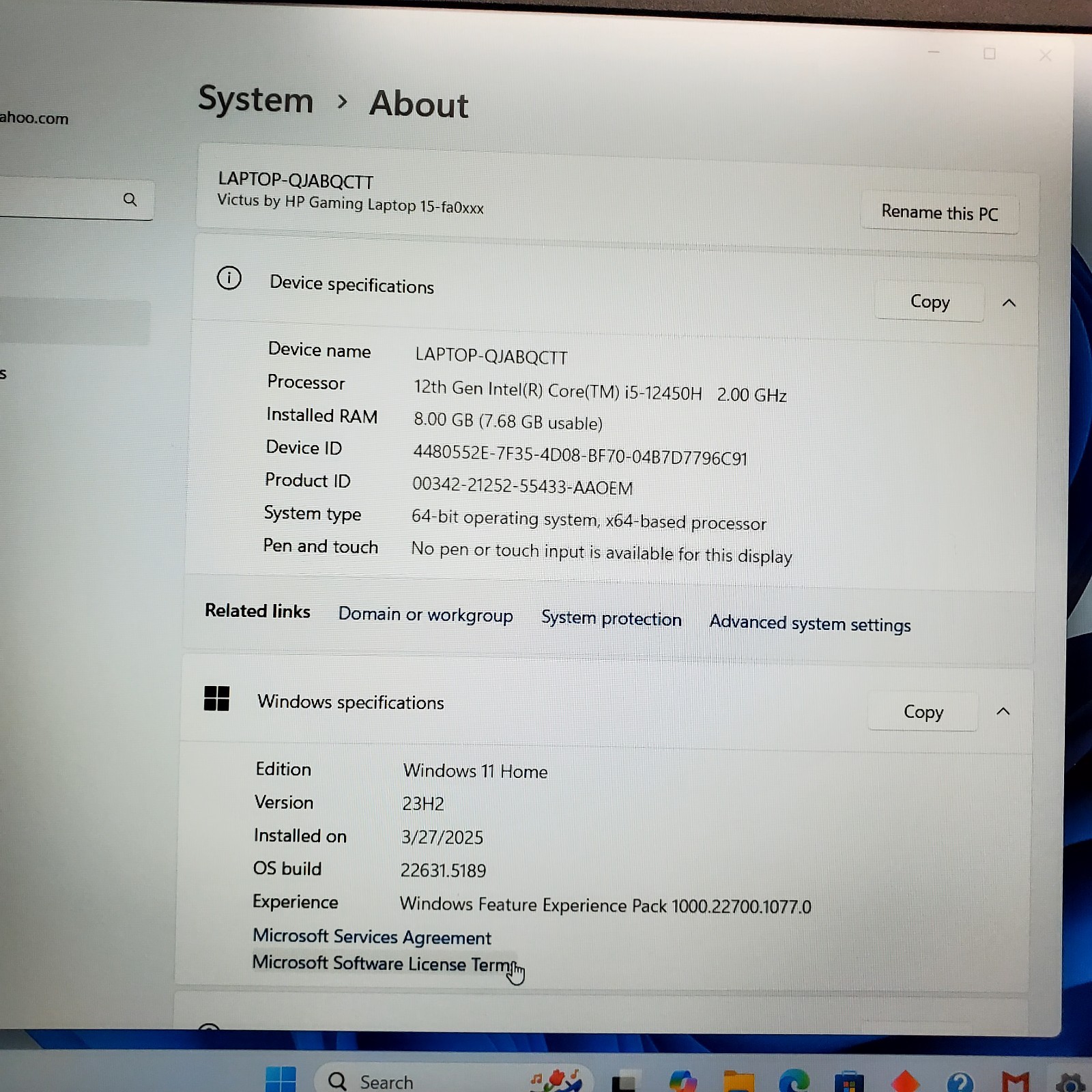Minimize the Settings window
Image resolution: width=1092 pixels, height=1092 pixels.
tap(934, 52)
